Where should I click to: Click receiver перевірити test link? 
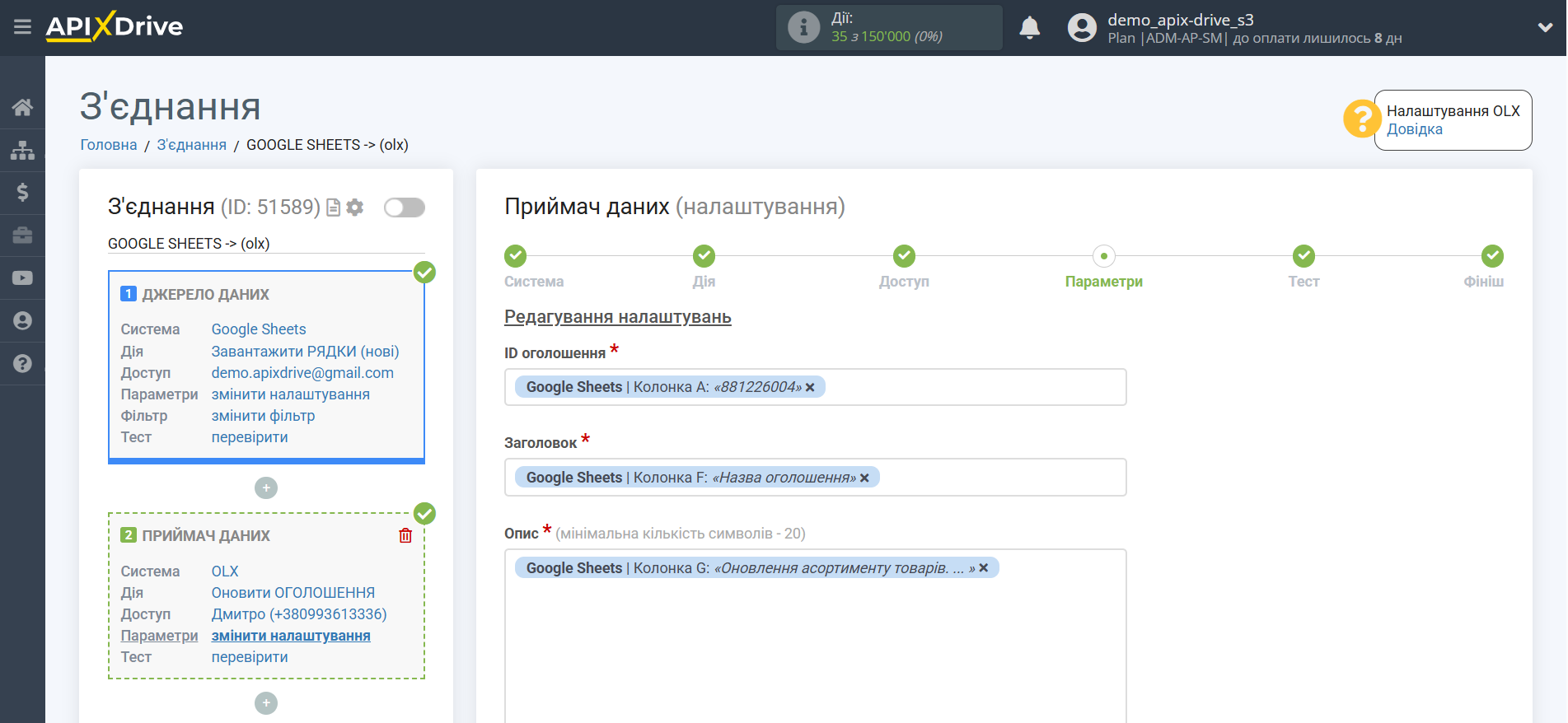(250, 657)
